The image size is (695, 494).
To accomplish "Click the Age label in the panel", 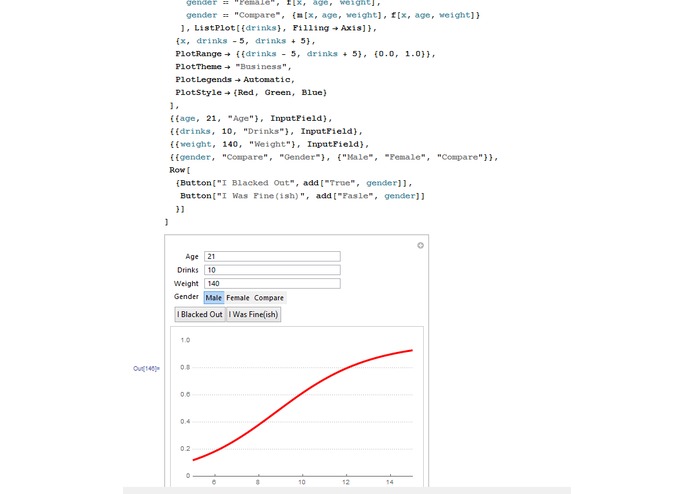I will (192, 257).
